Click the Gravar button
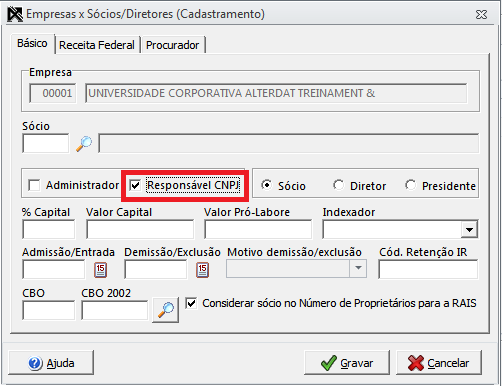This screenshot has height=386, width=502. coord(347,363)
